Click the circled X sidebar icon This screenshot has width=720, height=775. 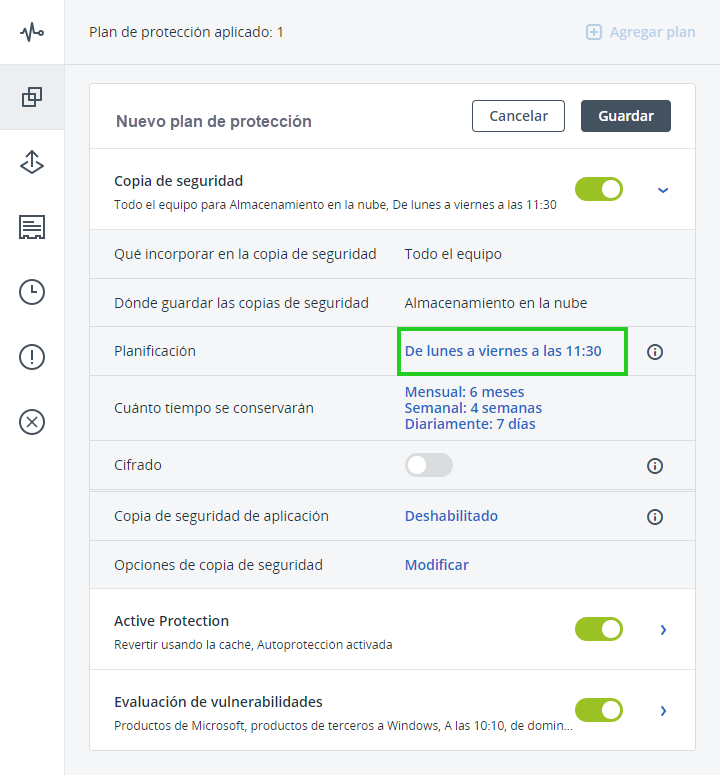pos(32,422)
